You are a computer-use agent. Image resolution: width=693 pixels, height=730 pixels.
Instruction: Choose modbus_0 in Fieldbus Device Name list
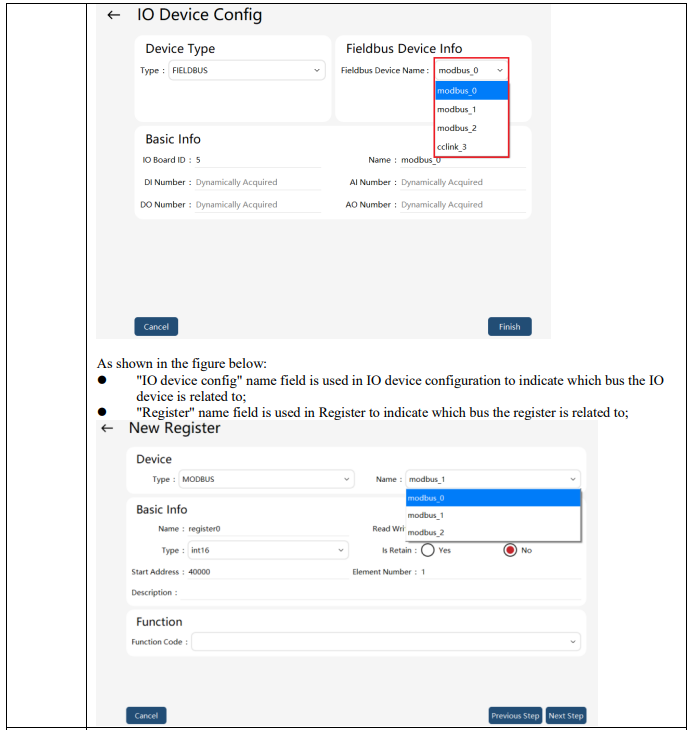(471, 91)
